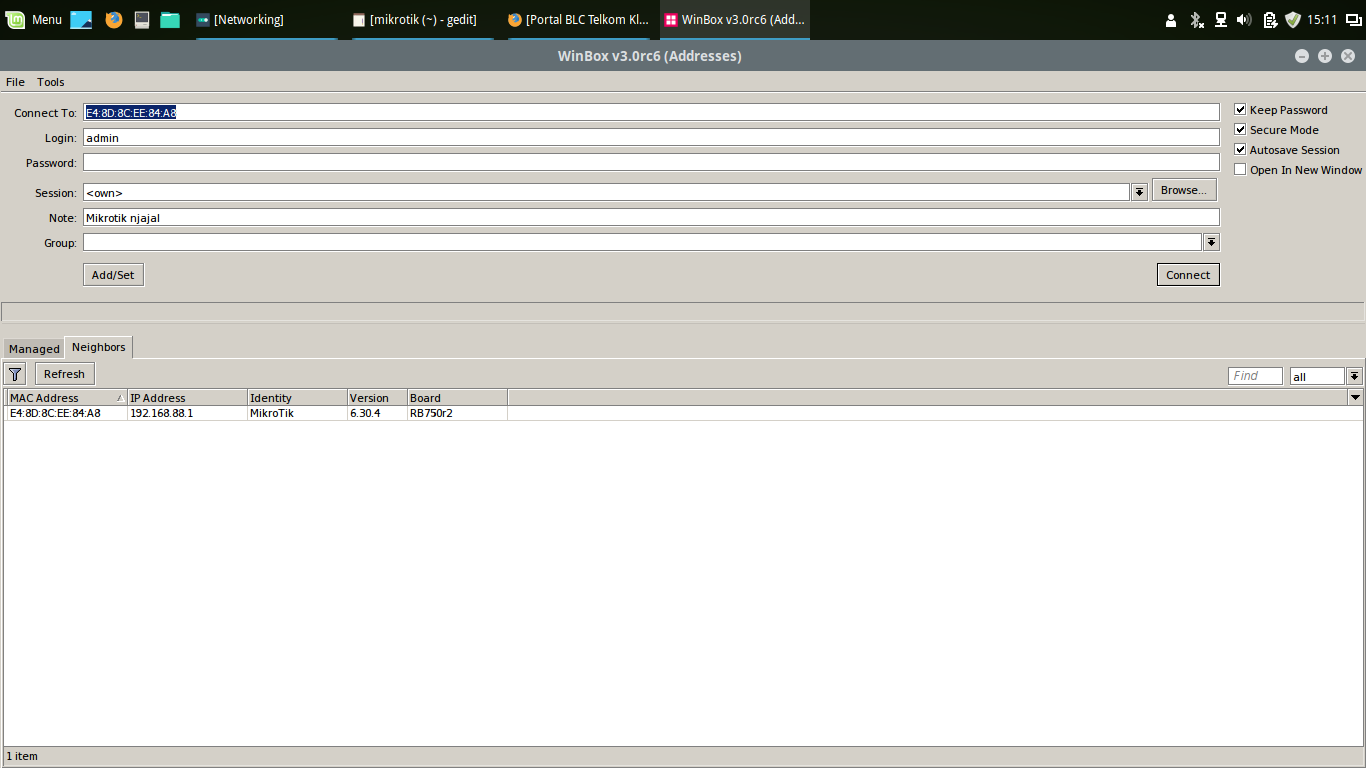Switch to Portal BLC Telkom Firefox window
The height and width of the screenshot is (768, 1366).
577,19
